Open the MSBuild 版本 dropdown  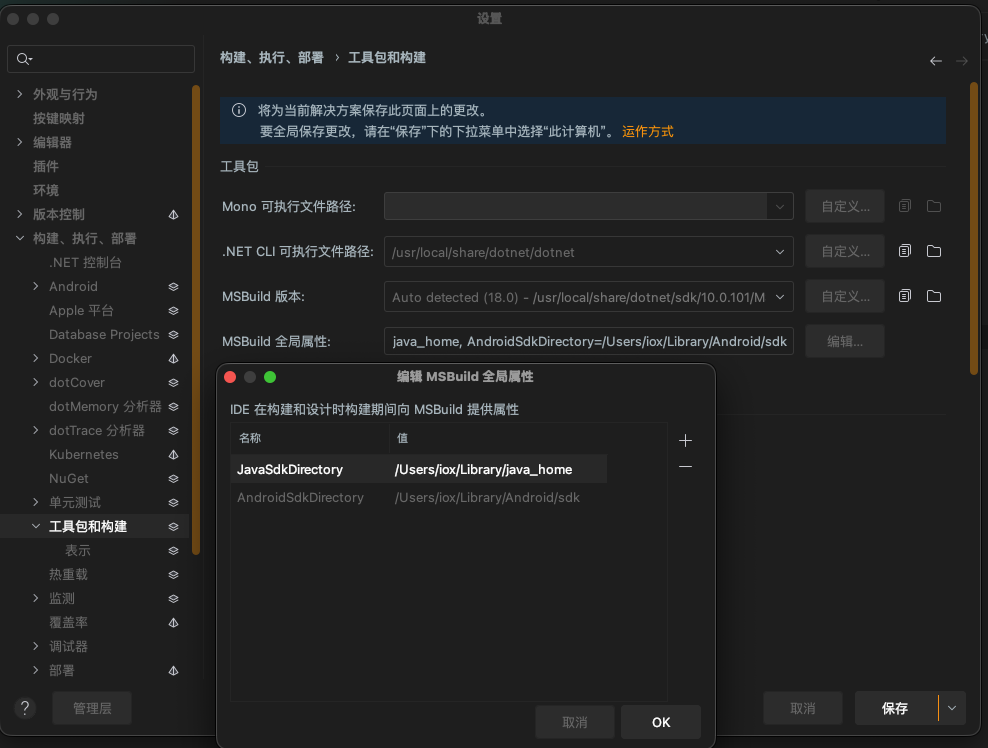pyautogui.click(x=780, y=297)
